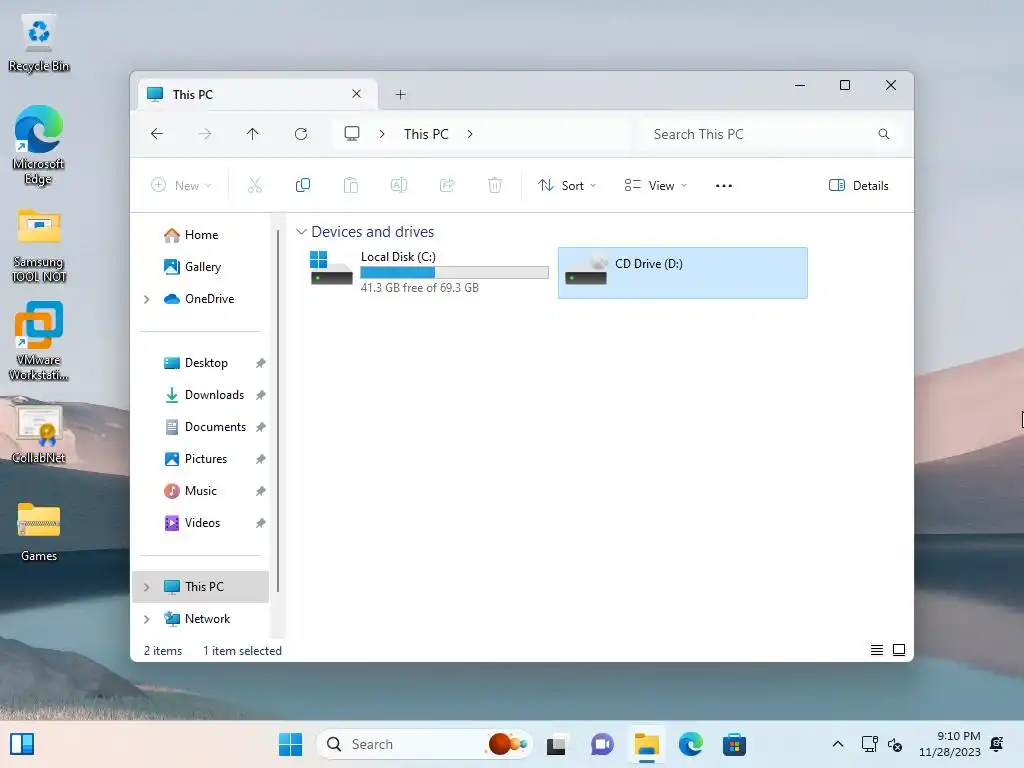This screenshot has width=1024, height=768.
Task: Click the search magnifier icon in Explorer
Action: pyautogui.click(x=884, y=134)
